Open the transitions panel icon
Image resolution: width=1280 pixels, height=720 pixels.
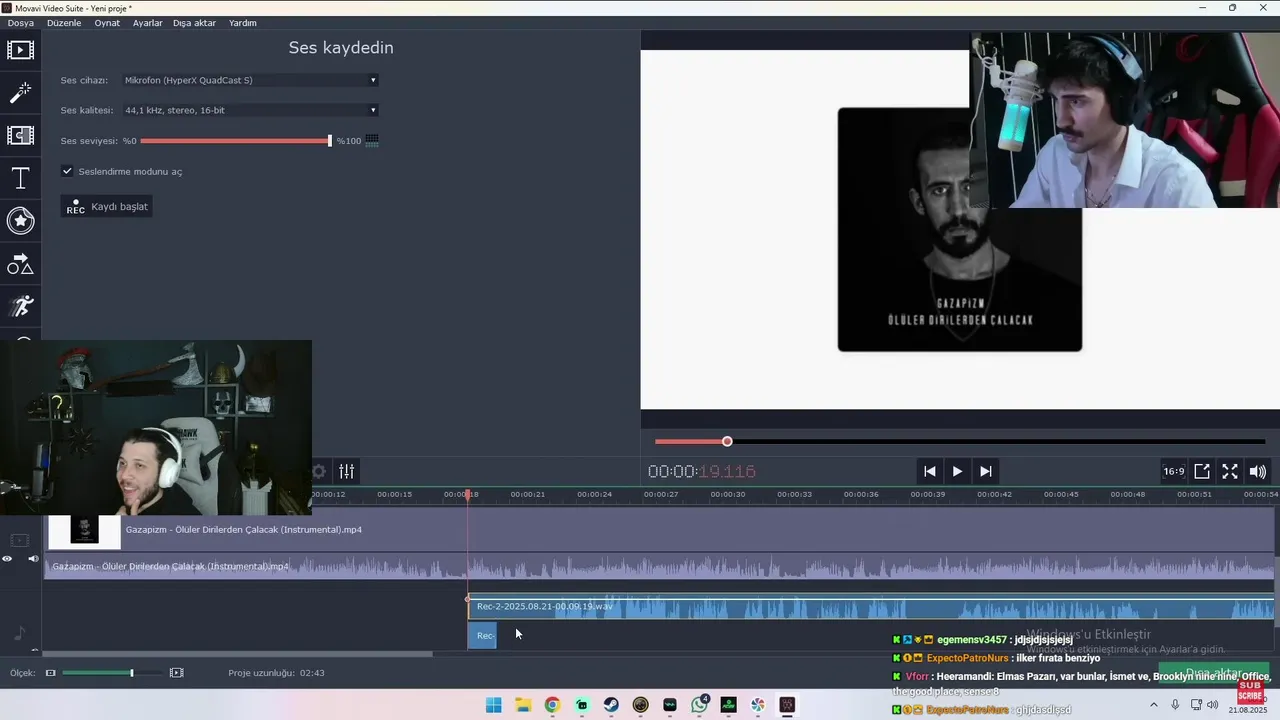click(x=20, y=135)
